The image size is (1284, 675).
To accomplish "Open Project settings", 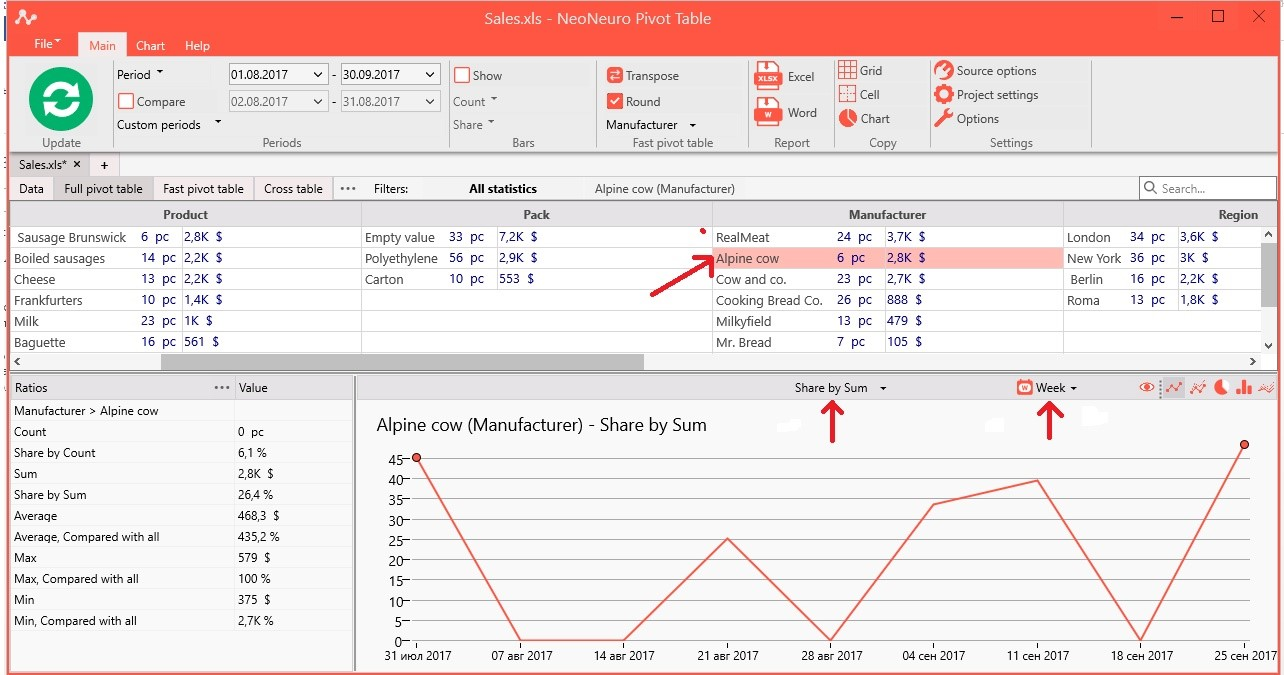I will tap(986, 95).
